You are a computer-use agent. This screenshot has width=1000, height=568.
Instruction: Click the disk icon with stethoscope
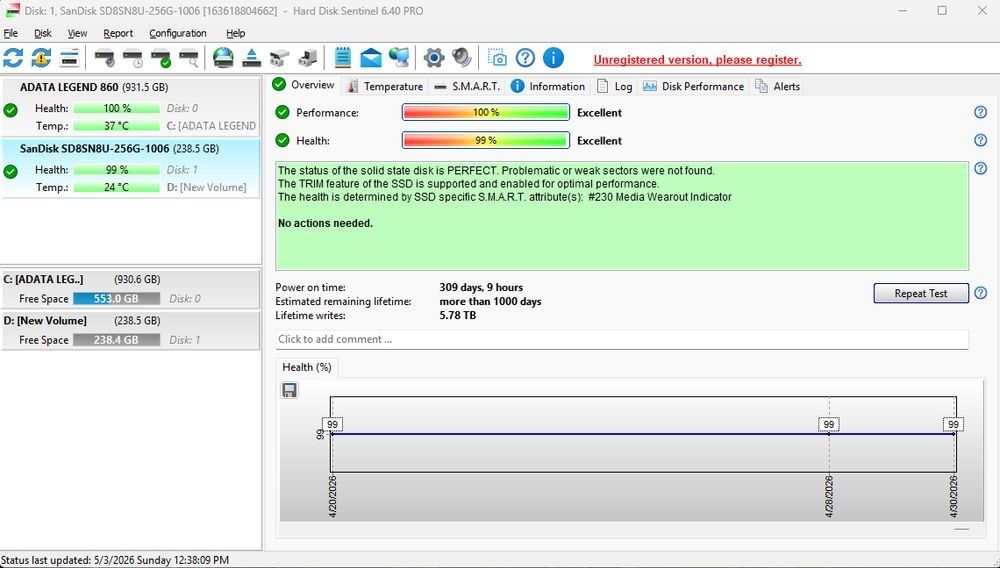pyautogui.click(x=105, y=58)
